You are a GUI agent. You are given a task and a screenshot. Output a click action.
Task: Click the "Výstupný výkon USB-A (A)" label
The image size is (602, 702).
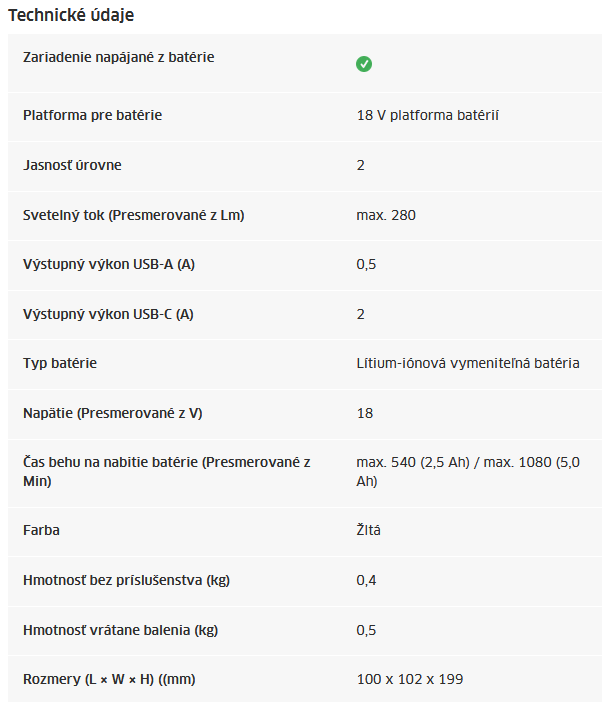click(108, 265)
